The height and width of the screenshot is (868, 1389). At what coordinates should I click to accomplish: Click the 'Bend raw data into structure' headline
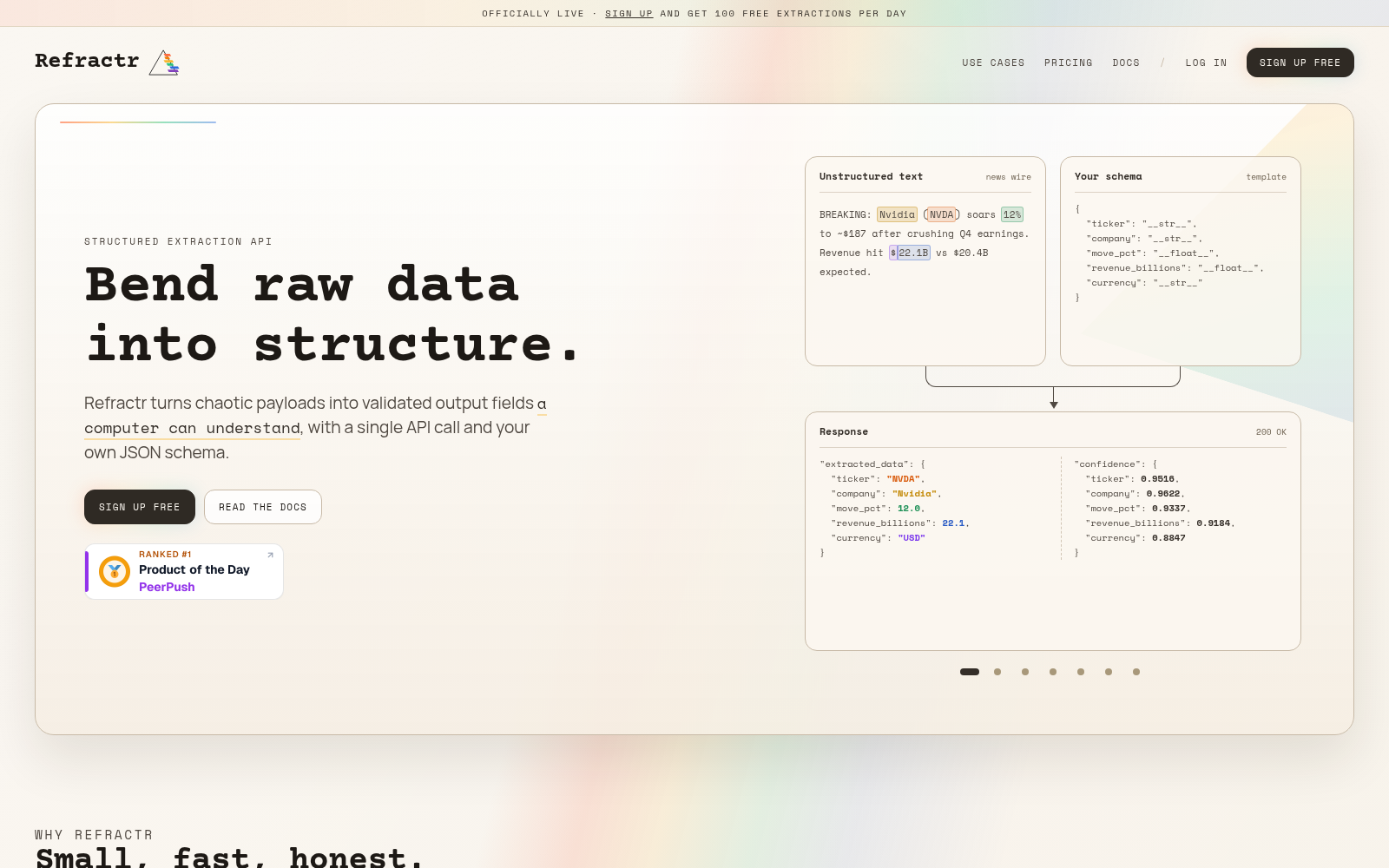tap(332, 314)
